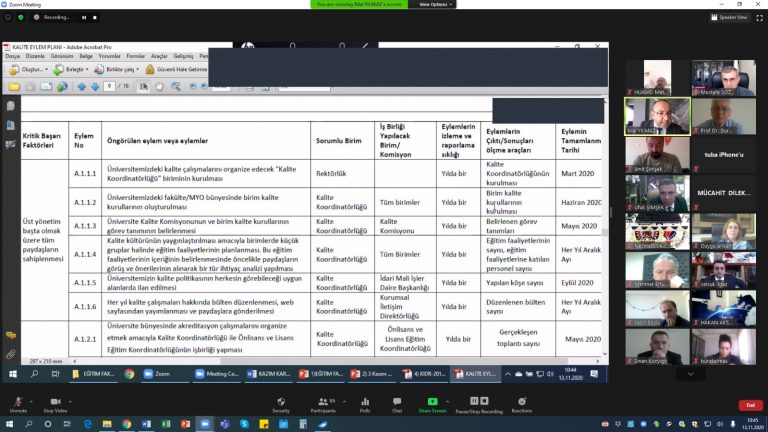
Task: Open the Yorumlar menu
Action: (x=109, y=56)
